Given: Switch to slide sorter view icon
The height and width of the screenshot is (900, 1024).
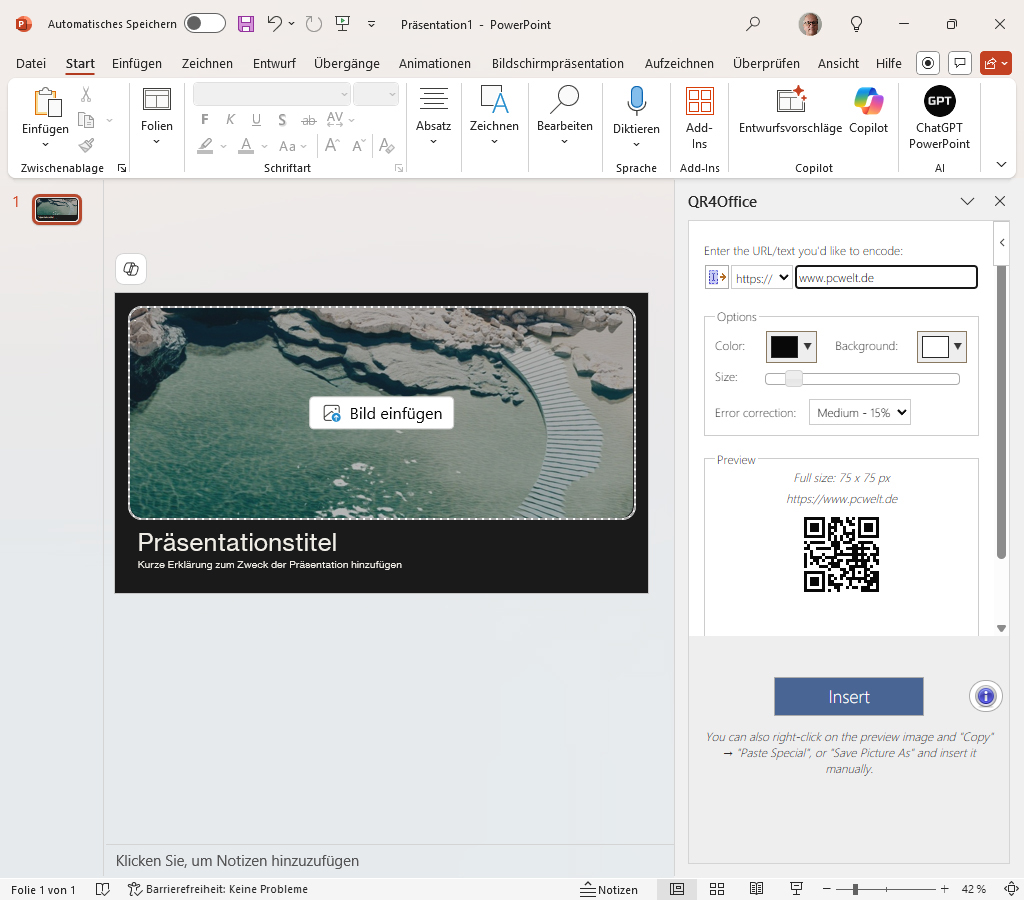Looking at the screenshot, I should 717,889.
